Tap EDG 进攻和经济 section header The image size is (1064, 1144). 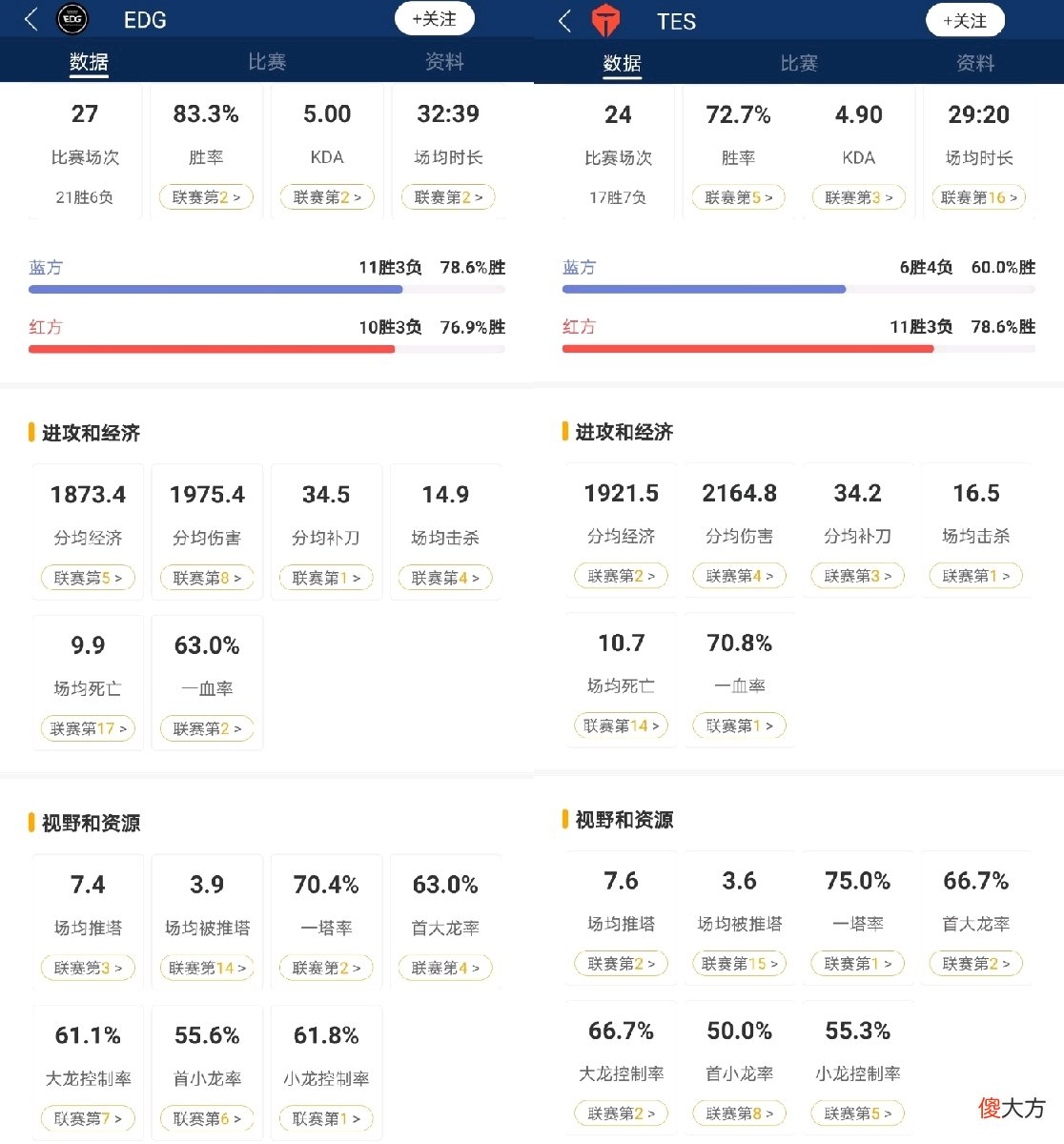(92, 433)
